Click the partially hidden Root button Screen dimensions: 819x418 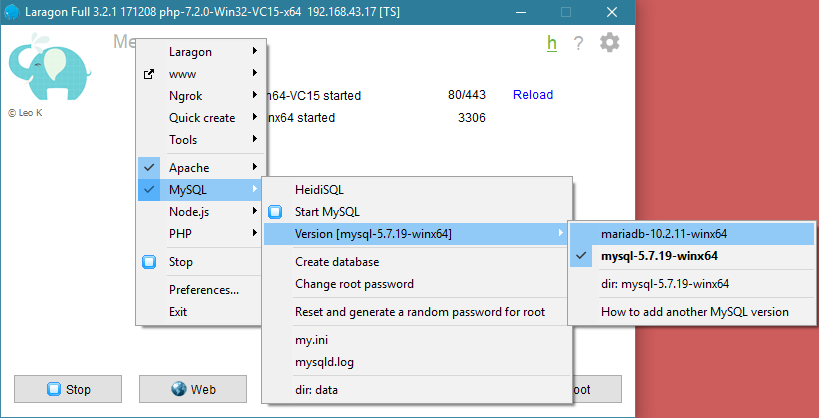pos(597,389)
